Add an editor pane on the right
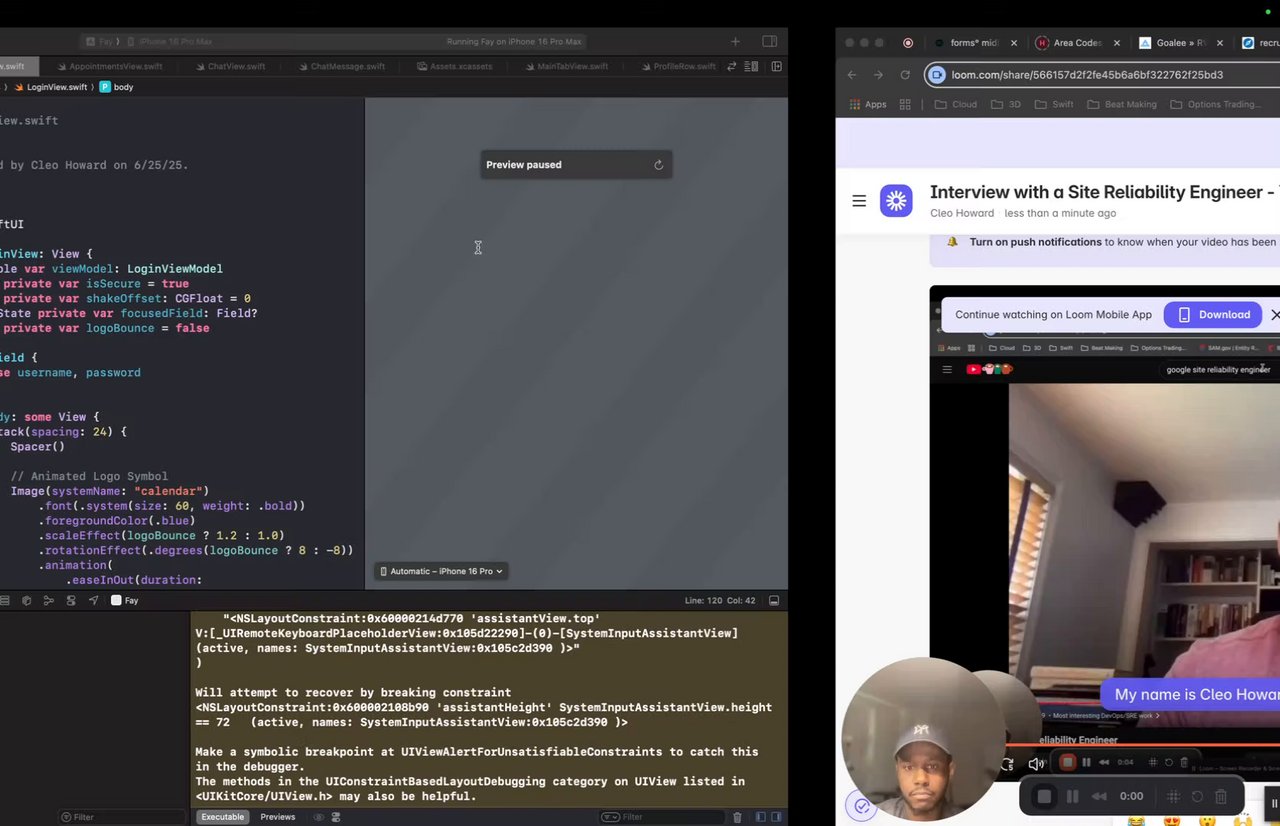1280x826 pixels. click(x=776, y=66)
